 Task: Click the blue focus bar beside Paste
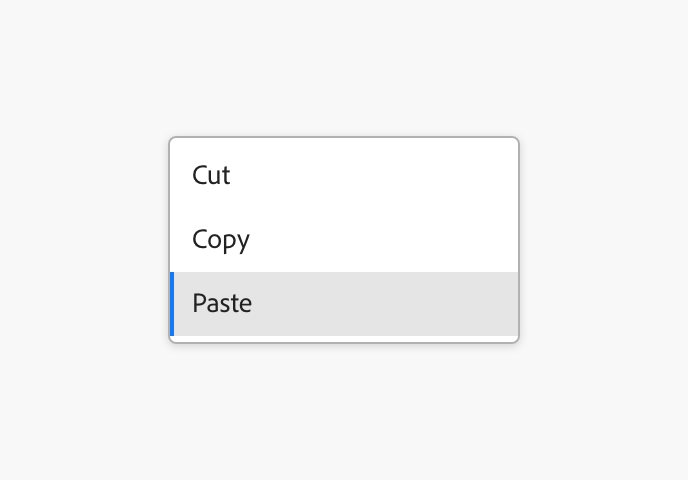click(172, 303)
